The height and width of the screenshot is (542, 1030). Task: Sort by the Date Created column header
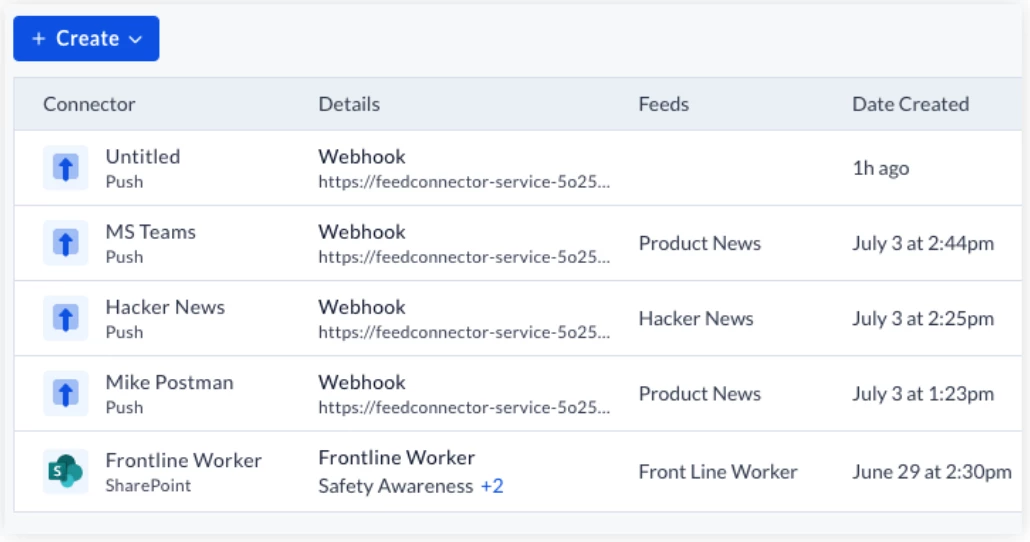(910, 104)
